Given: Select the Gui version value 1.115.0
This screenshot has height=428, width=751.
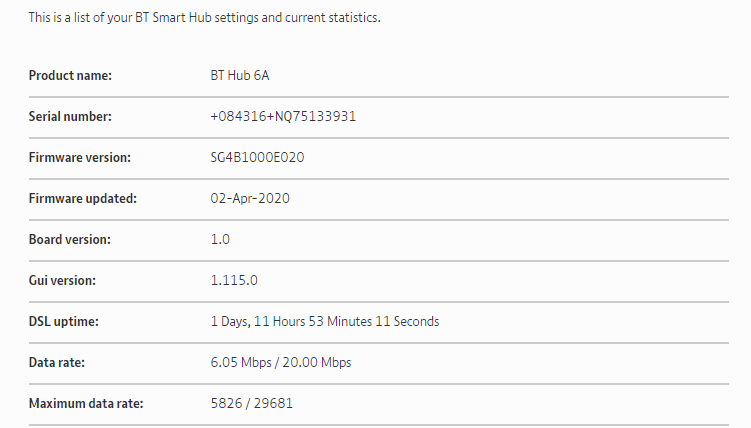Looking at the screenshot, I should pos(234,280).
